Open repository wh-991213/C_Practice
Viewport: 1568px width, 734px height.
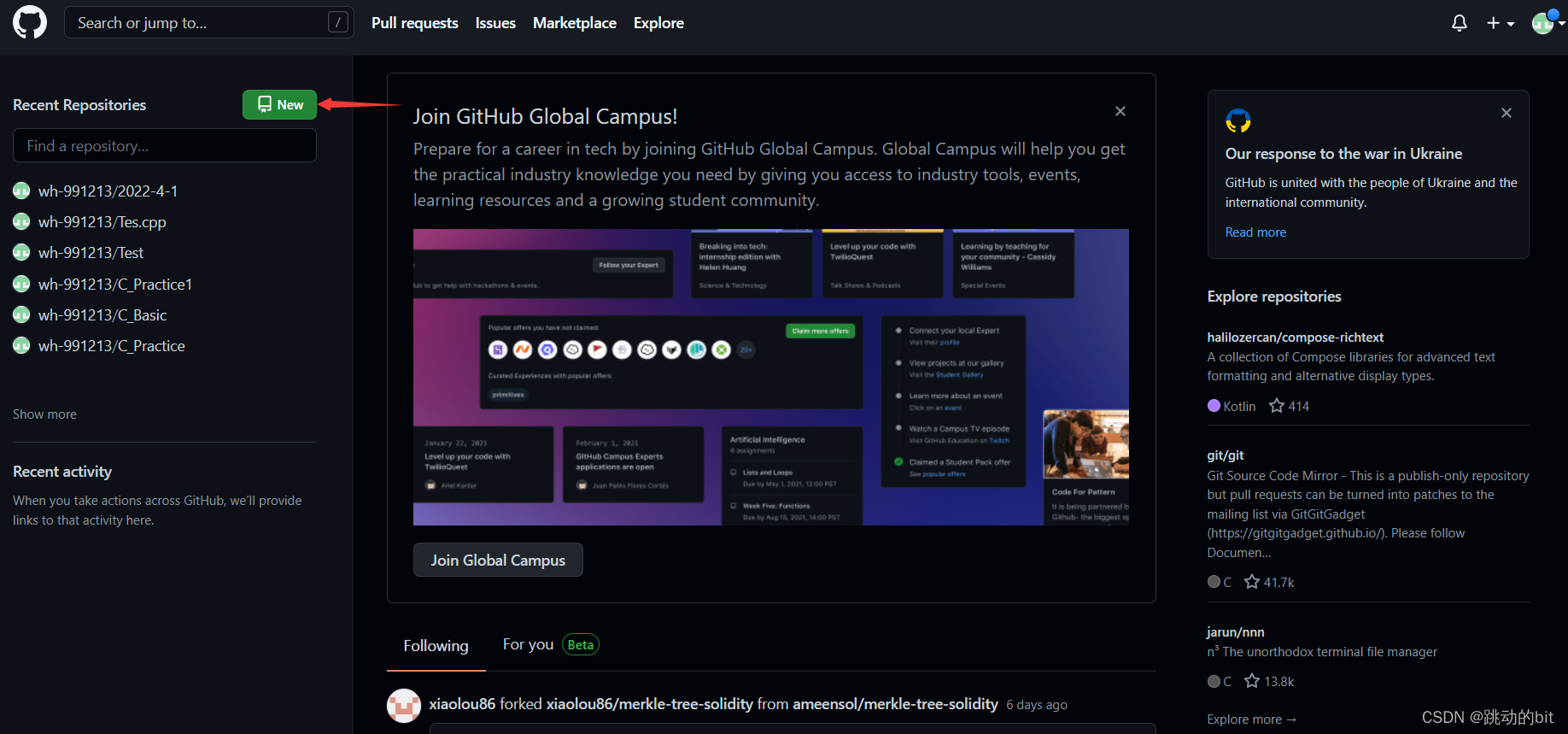(x=112, y=346)
